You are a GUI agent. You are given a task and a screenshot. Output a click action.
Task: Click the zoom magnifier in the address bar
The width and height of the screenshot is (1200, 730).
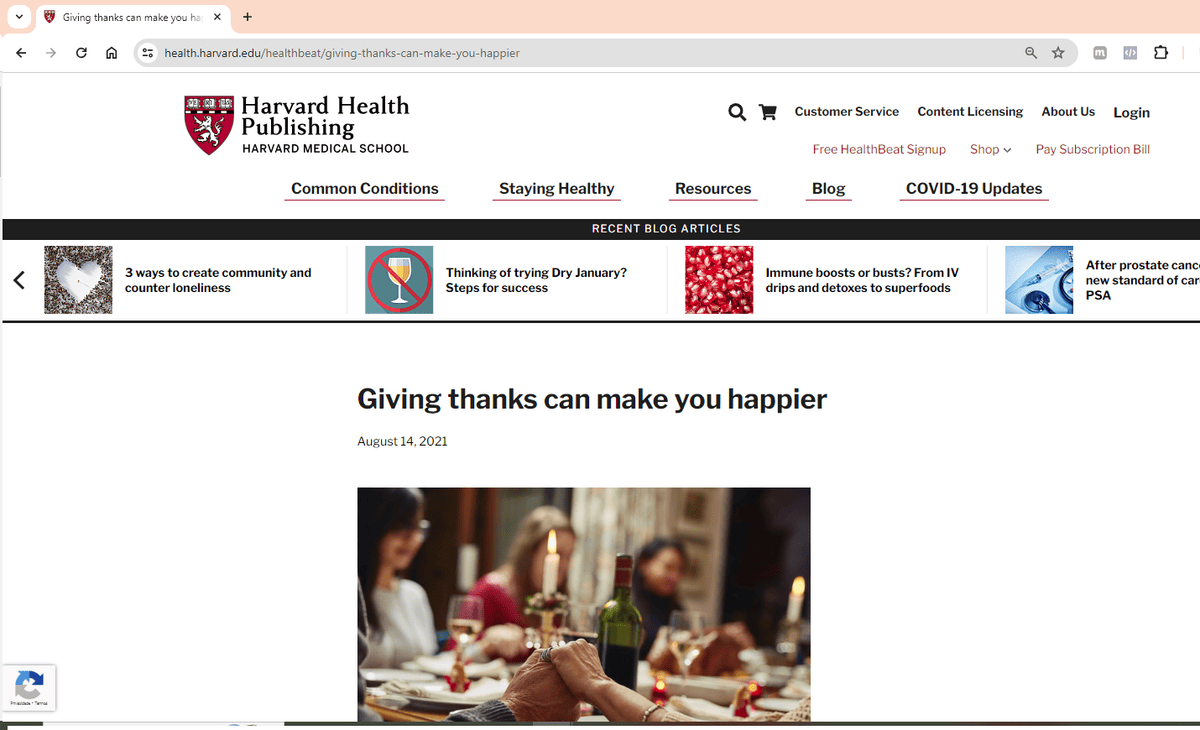1031,53
